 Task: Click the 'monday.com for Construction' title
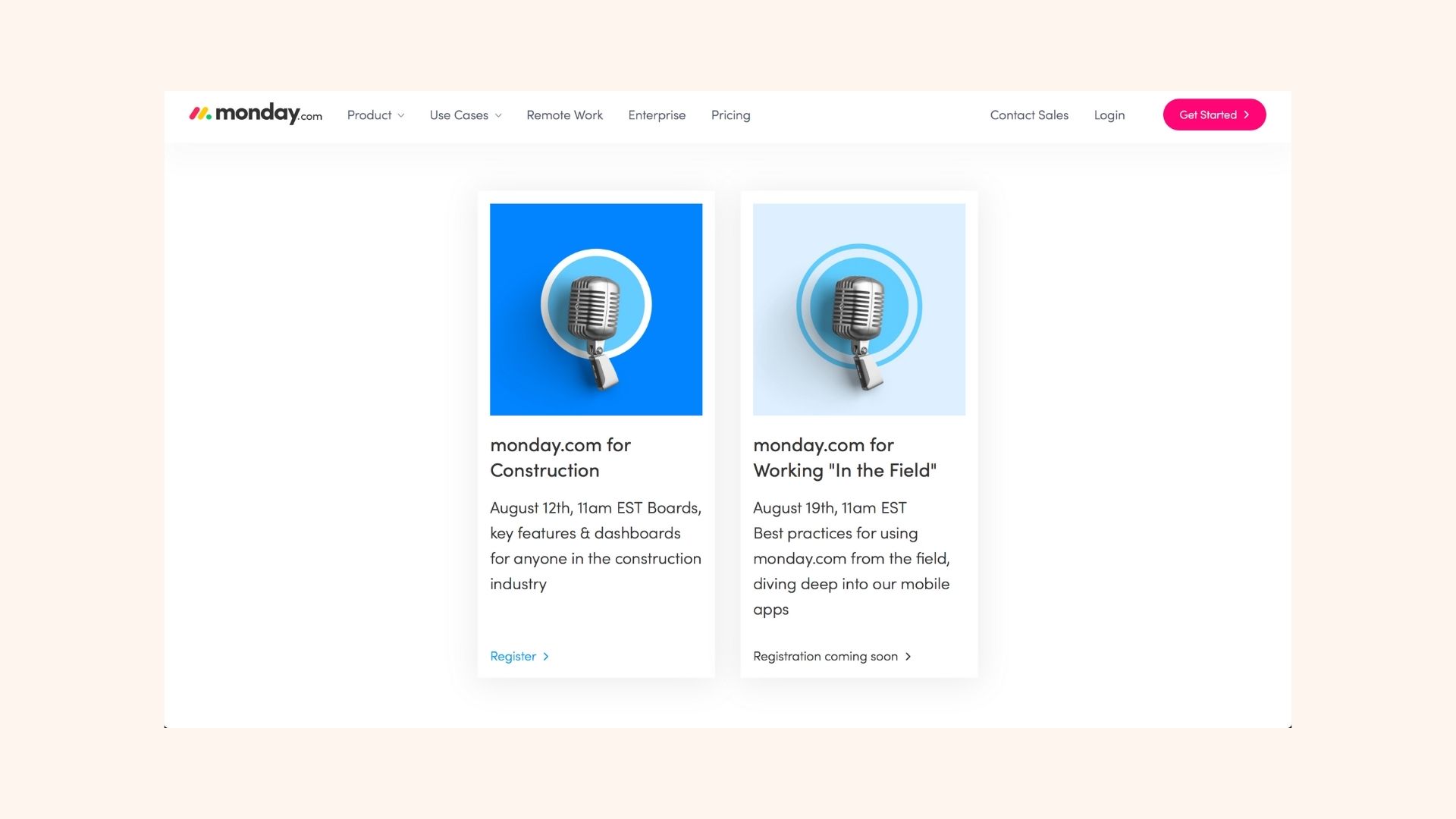(x=560, y=457)
